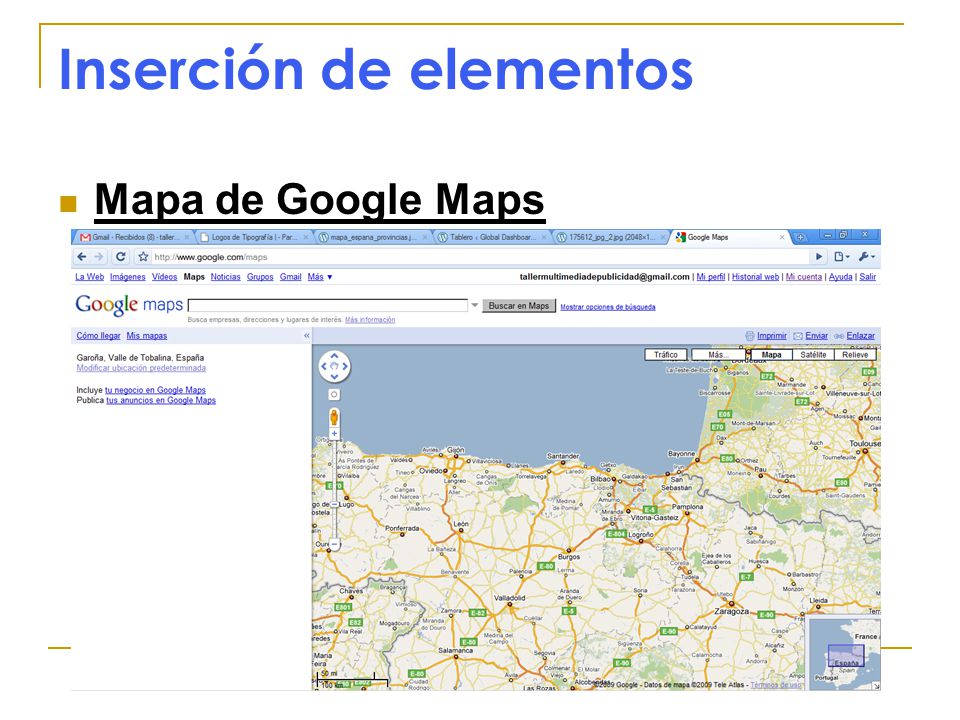960x720 pixels.
Task: Zoom in with the plus button
Action: [334, 433]
